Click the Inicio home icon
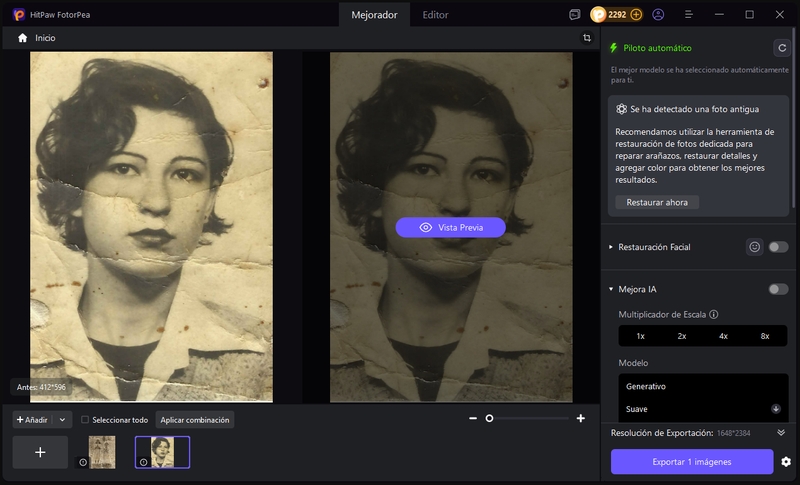The width and height of the screenshot is (800, 485). 22,38
